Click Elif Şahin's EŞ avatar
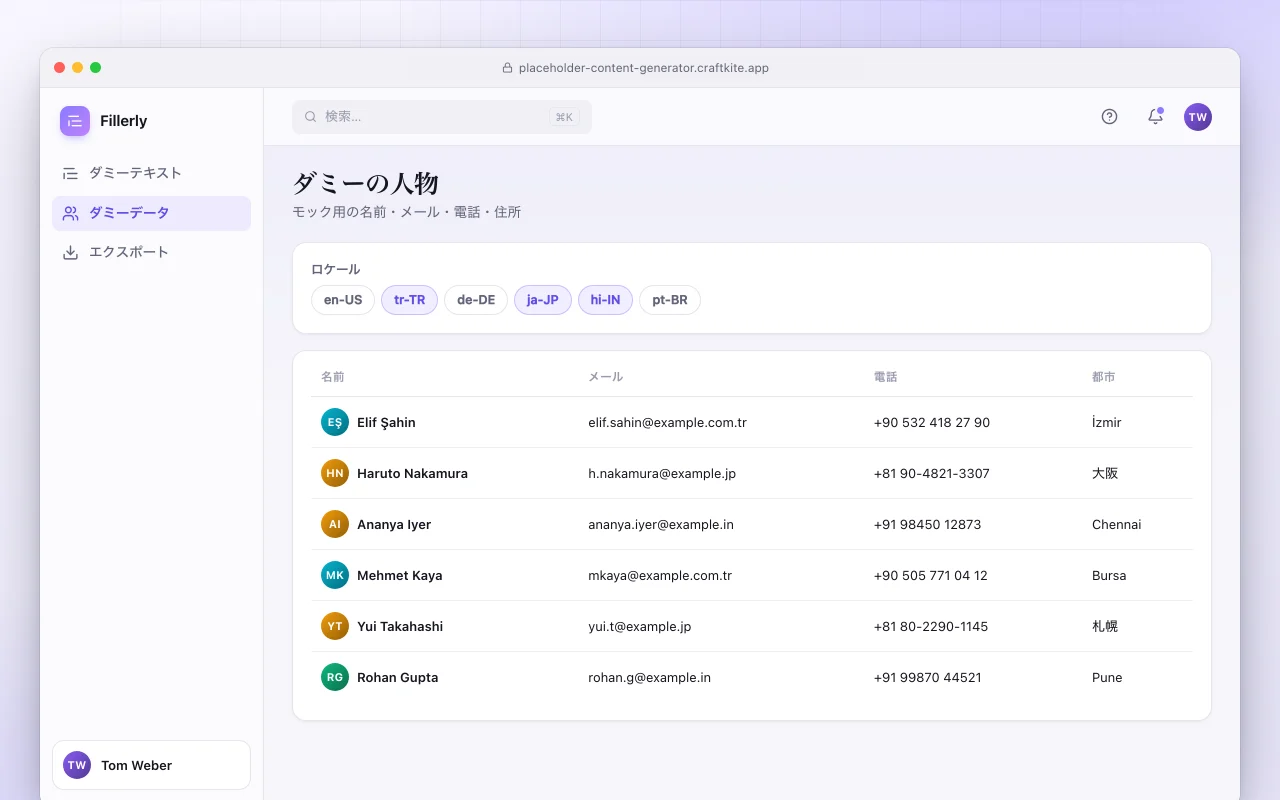The height and width of the screenshot is (800, 1280). [335, 422]
